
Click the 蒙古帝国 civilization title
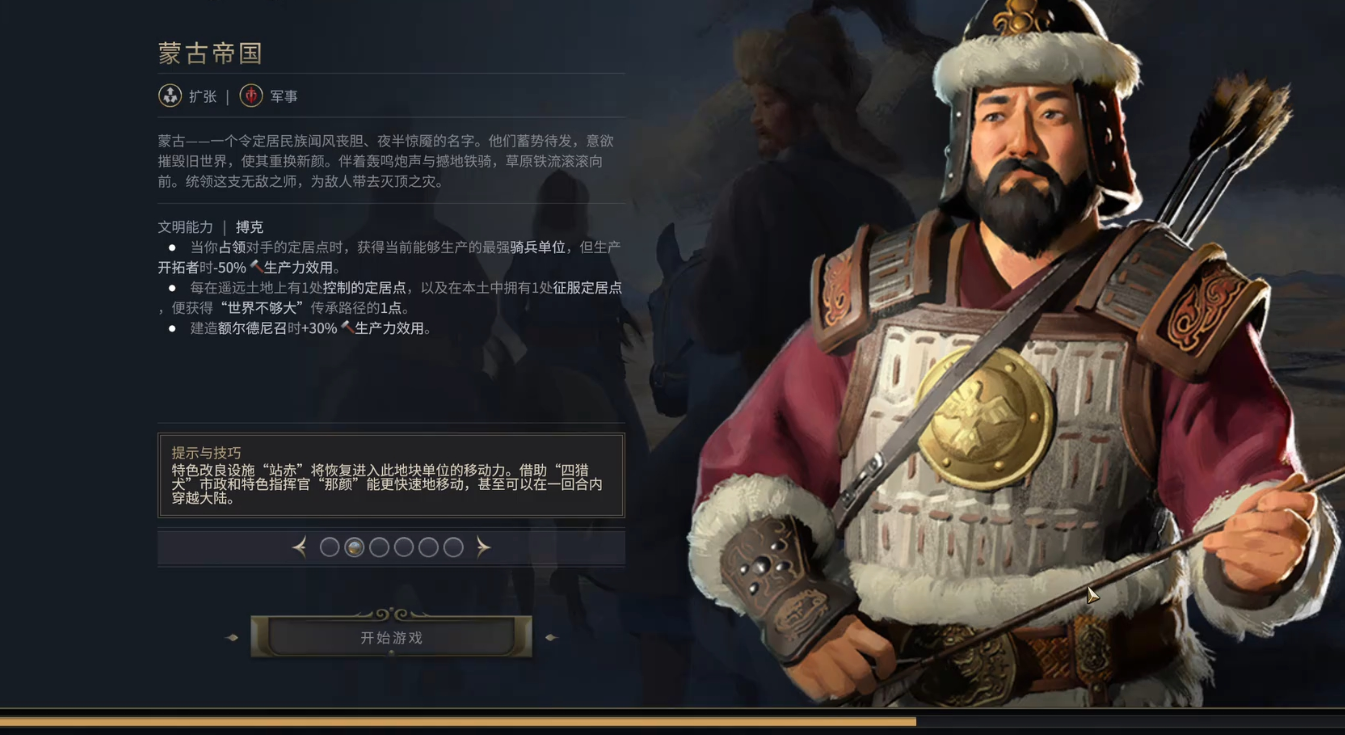[x=210, y=53]
